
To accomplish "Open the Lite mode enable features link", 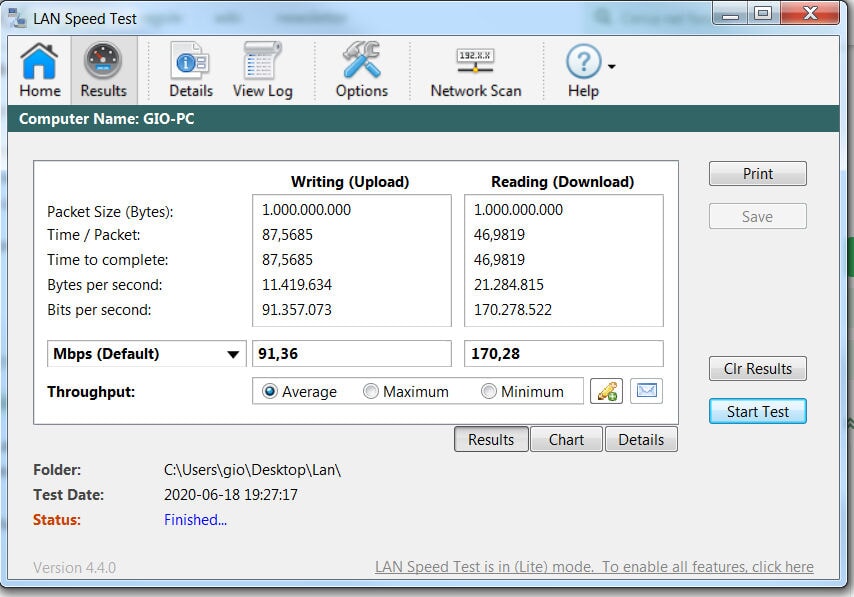I will (594, 567).
